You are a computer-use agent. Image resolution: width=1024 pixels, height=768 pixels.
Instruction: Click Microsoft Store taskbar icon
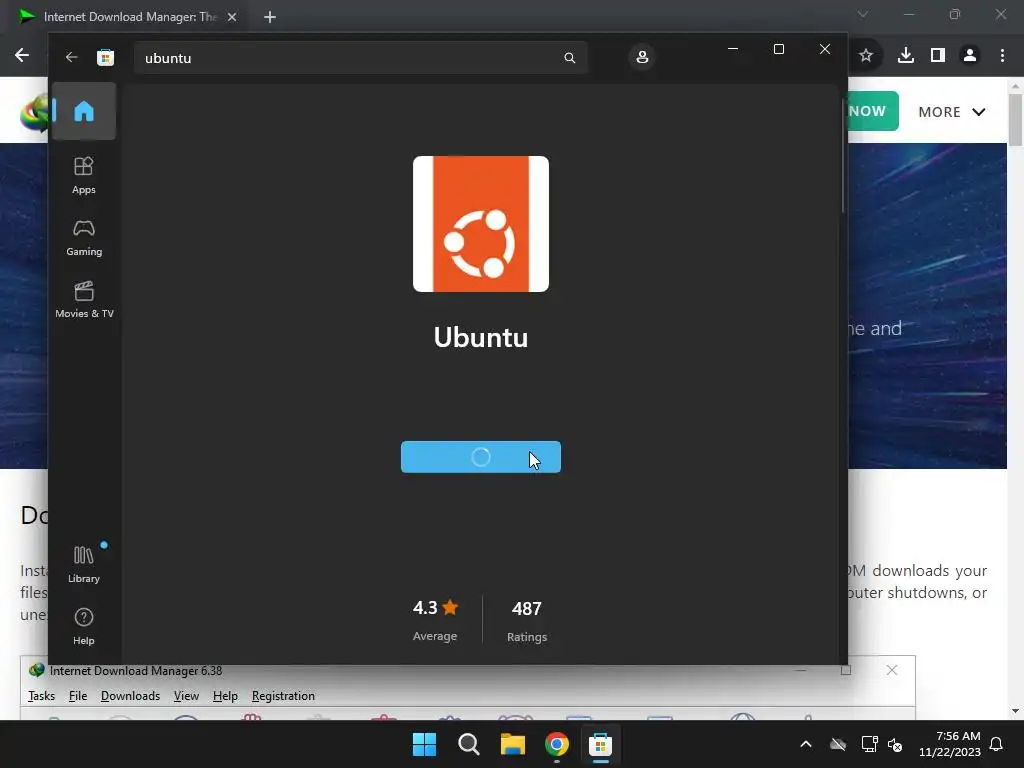pyautogui.click(x=600, y=744)
